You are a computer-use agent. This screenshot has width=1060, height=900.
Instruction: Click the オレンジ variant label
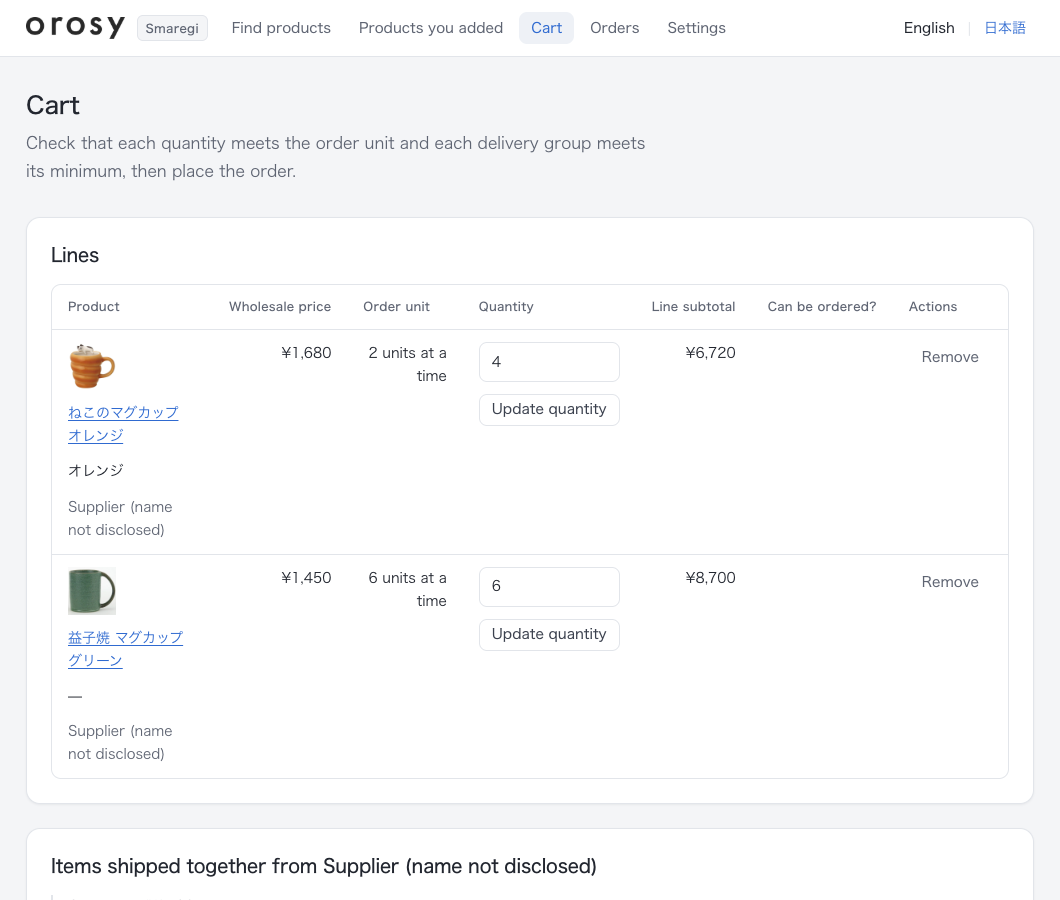pyautogui.click(x=96, y=470)
